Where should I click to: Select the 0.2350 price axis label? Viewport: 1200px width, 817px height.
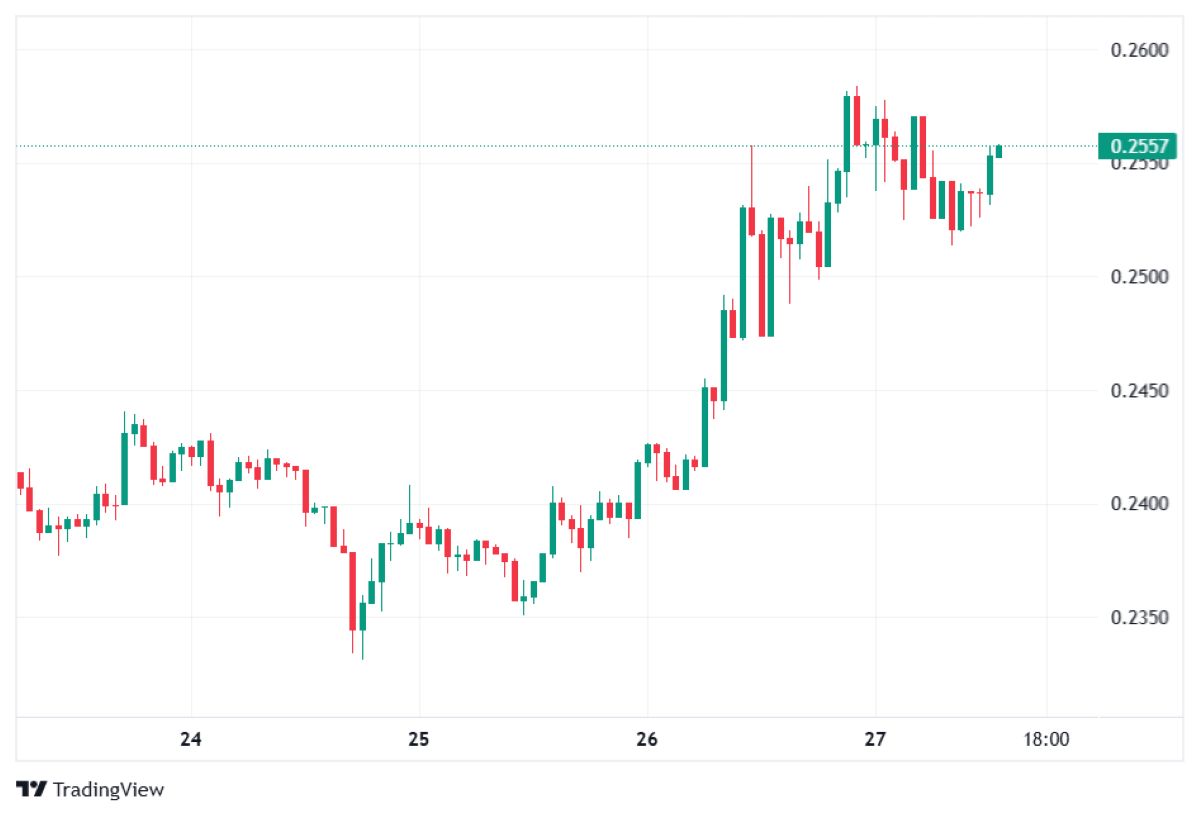pos(1139,617)
